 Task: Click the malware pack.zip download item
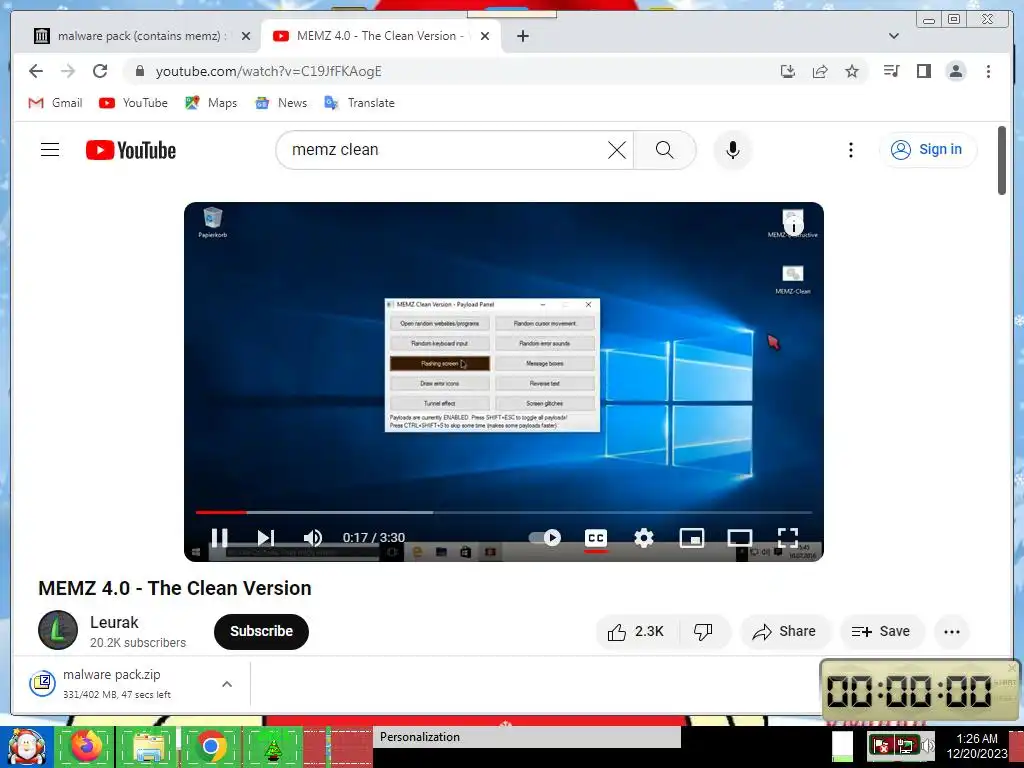click(118, 684)
